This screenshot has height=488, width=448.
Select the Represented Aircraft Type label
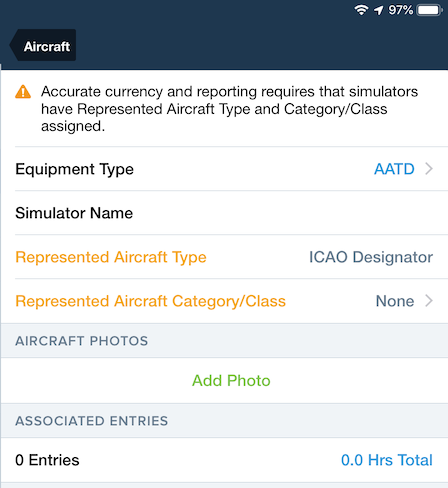click(x=111, y=257)
